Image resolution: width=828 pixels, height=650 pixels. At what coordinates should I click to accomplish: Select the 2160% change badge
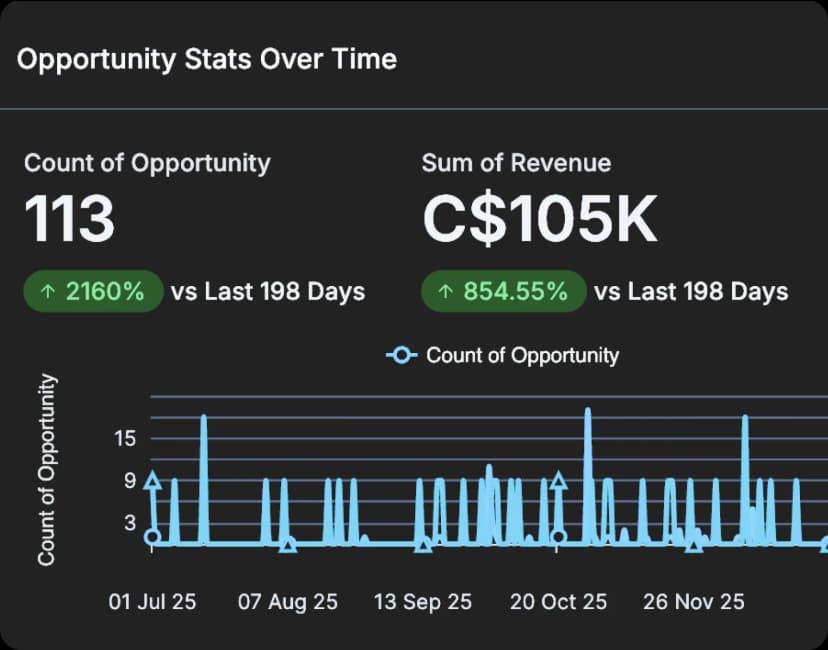tap(92, 292)
